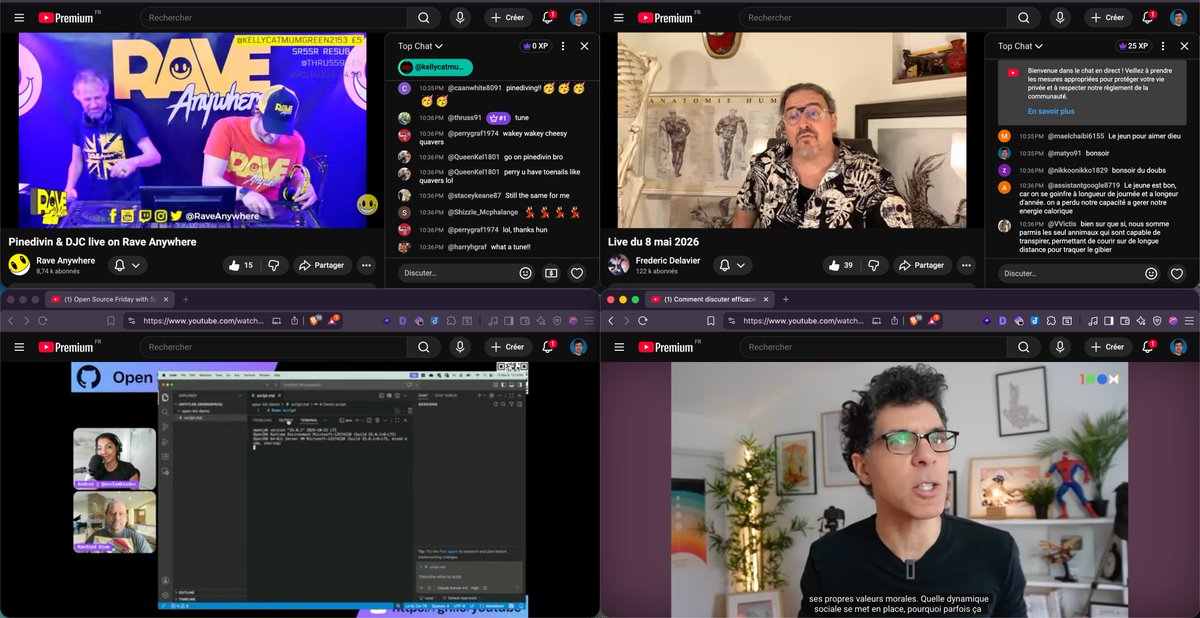Like the Pinedivin & DJC live video
This screenshot has height=618, width=1200.
coord(241,265)
